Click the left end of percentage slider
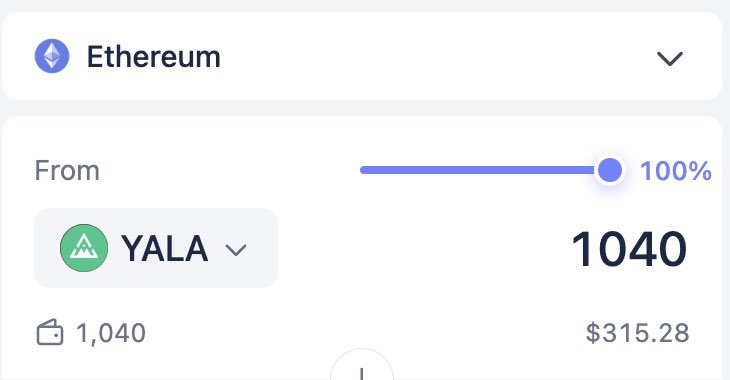 pyautogui.click(x=363, y=170)
